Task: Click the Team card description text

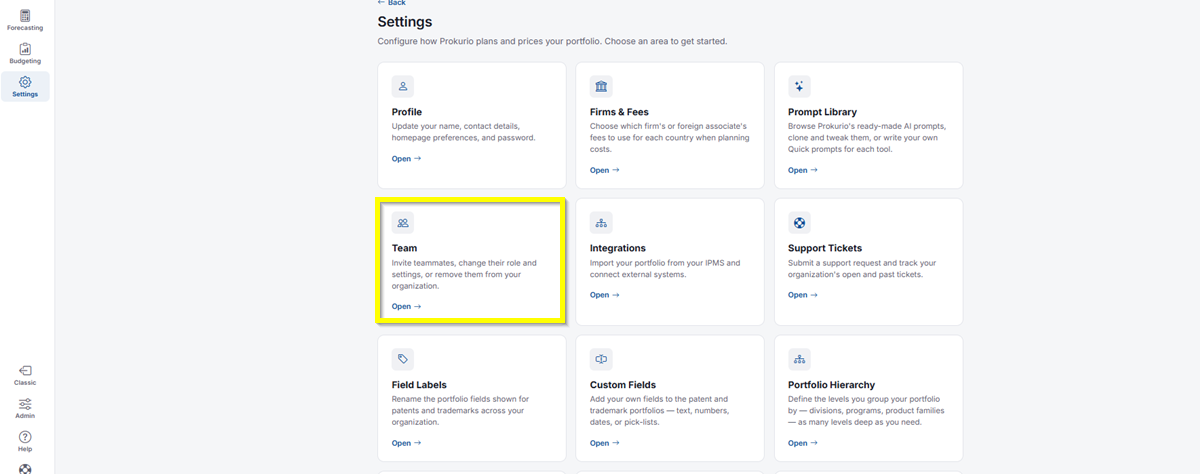Action: click(464, 274)
